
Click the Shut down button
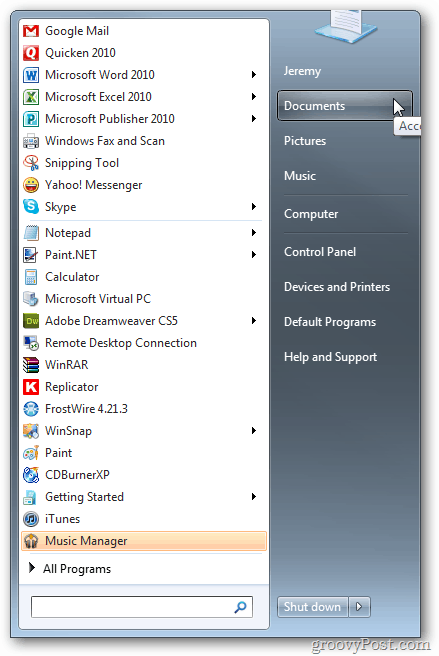[x=312, y=607]
